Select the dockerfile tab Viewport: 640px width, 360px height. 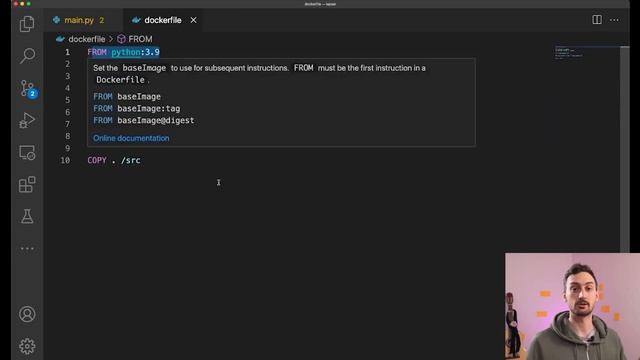[162, 20]
